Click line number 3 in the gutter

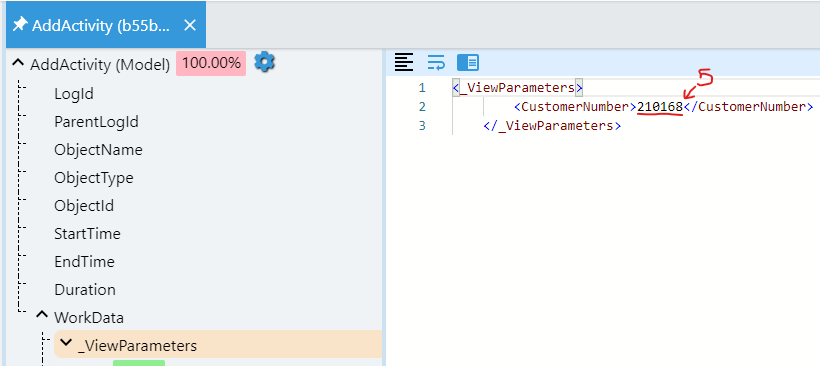(422, 126)
